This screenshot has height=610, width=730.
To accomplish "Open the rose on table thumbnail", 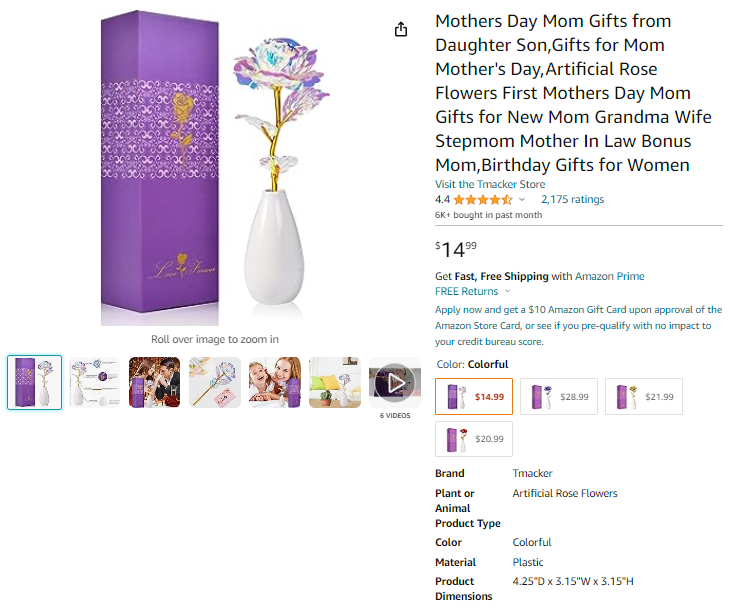I will pyautogui.click(x=335, y=383).
